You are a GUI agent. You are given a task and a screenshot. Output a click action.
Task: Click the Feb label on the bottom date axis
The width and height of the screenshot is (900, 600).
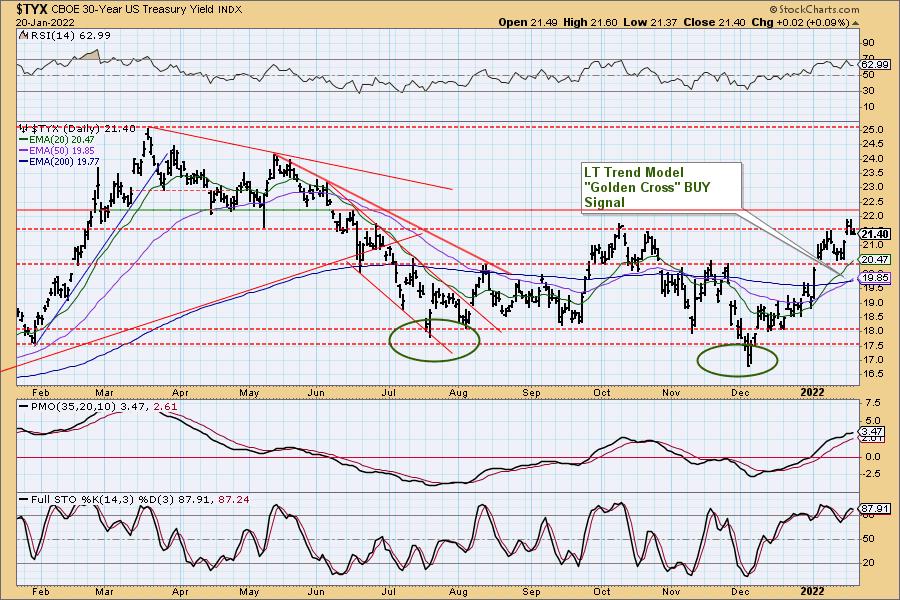[x=40, y=591]
